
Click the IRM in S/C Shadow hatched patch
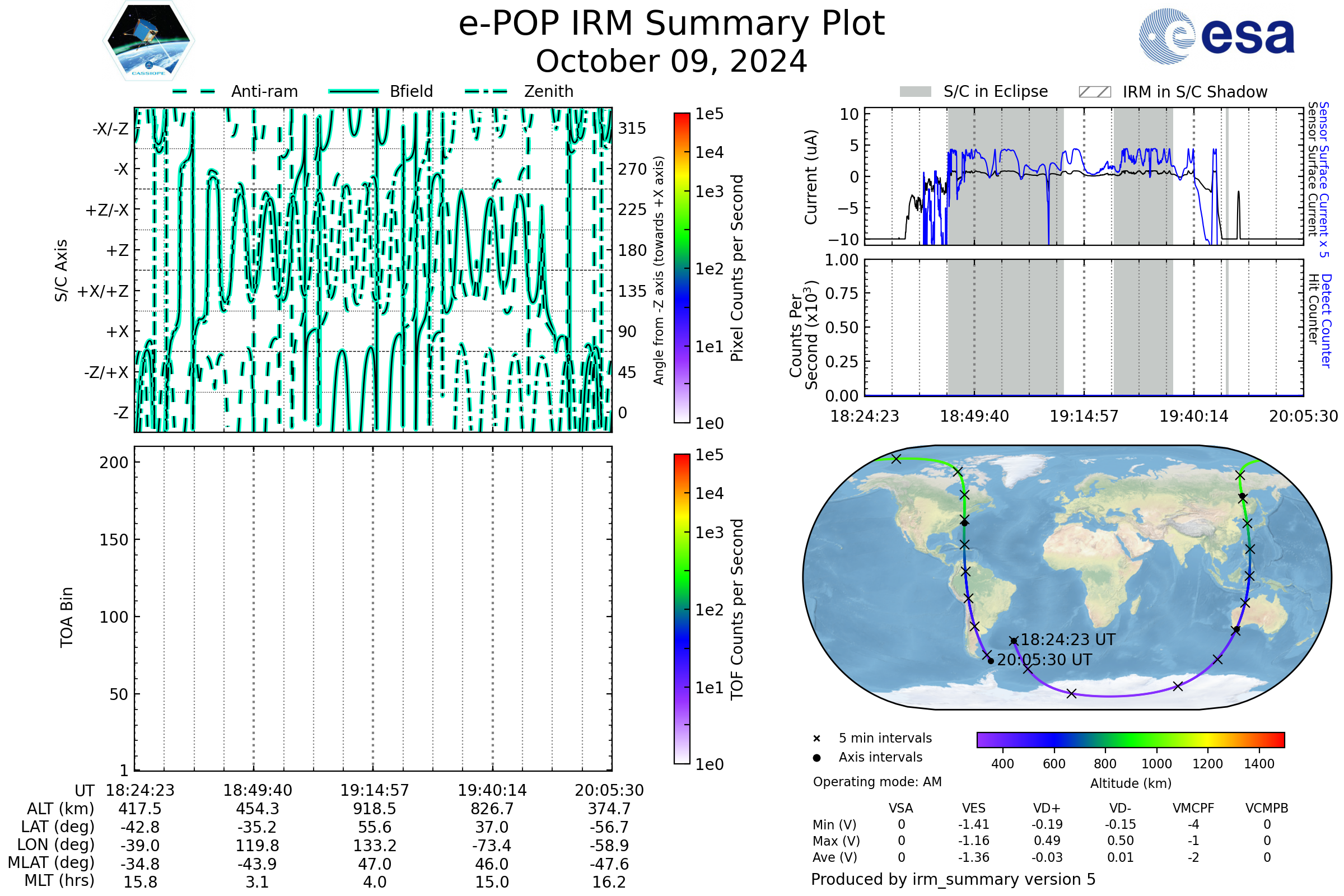pyautogui.click(x=1094, y=92)
